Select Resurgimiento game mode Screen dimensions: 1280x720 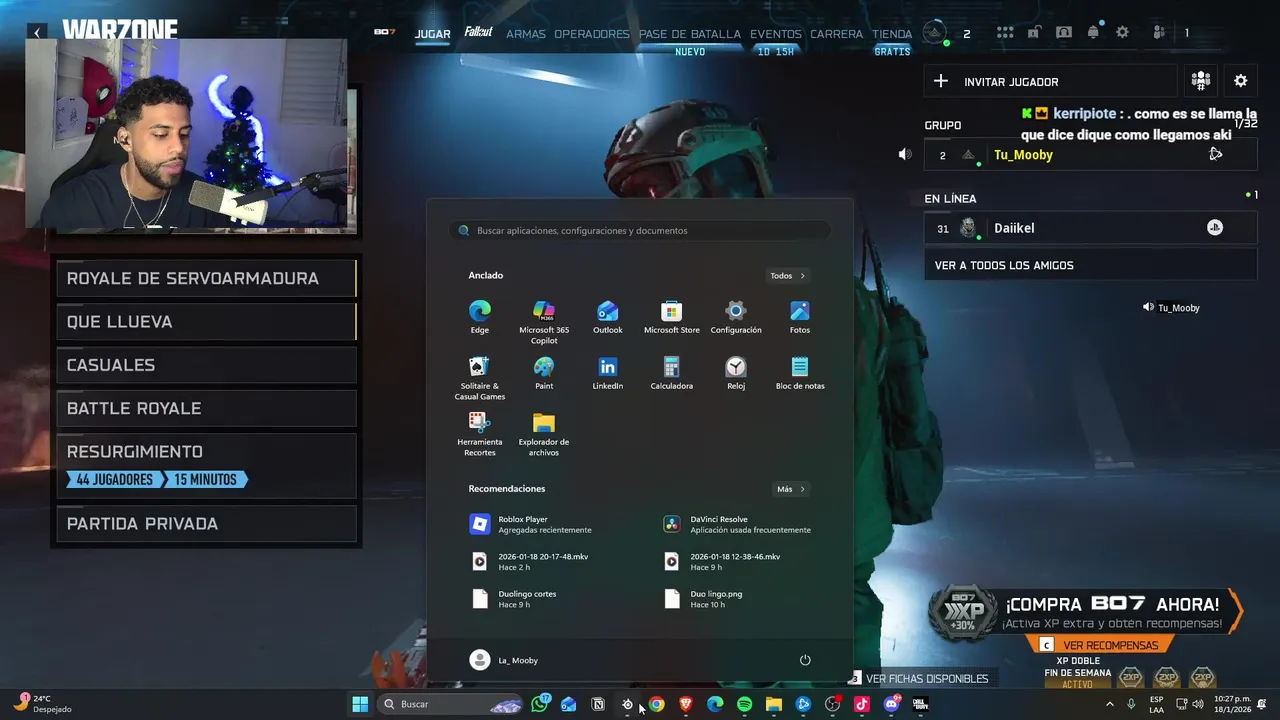[x=206, y=465]
